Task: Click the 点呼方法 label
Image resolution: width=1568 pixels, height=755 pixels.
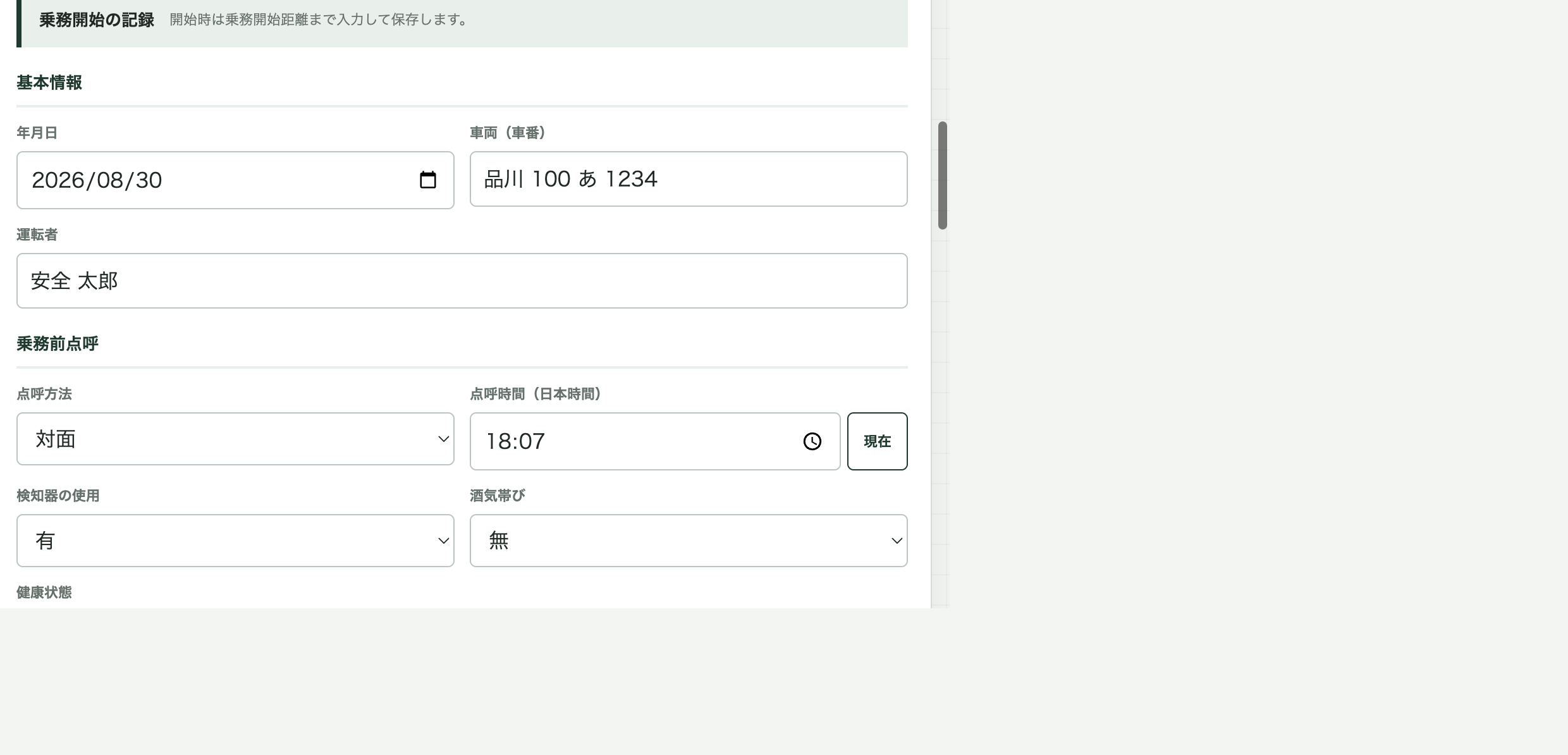Action: pos(44,394)
